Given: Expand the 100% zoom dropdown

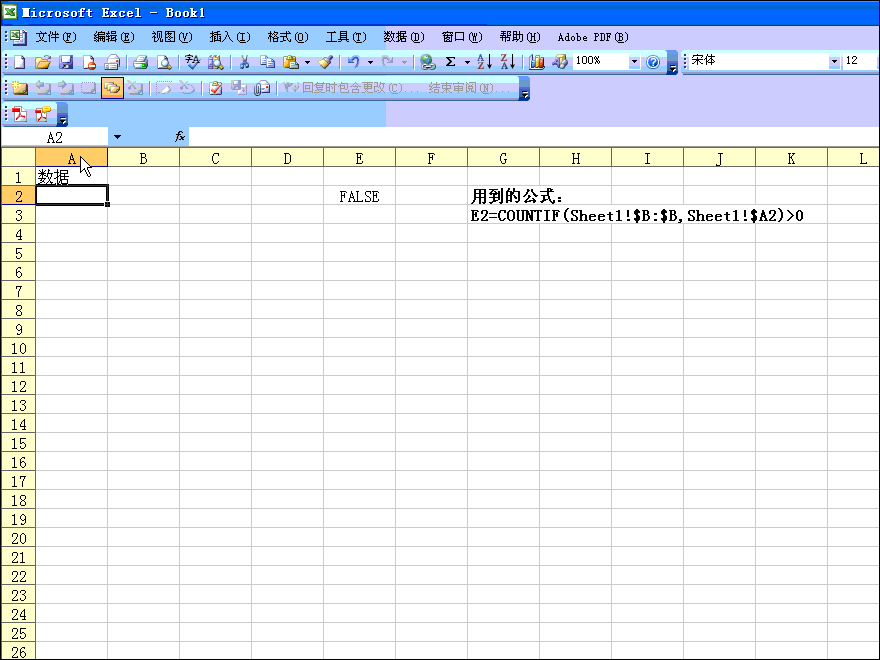Looking at the screenshot, I should click(634, 62).
